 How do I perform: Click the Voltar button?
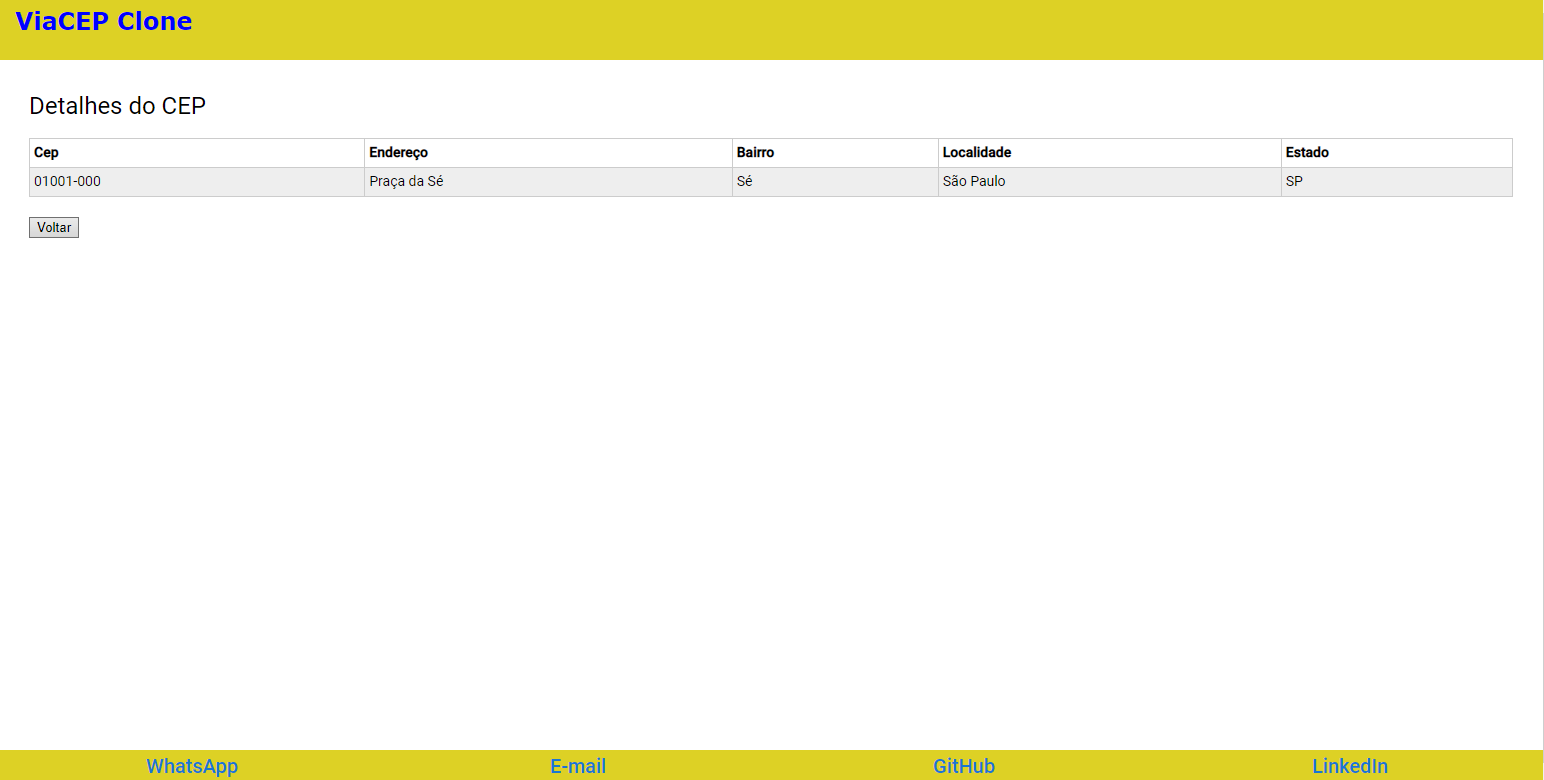53,227
